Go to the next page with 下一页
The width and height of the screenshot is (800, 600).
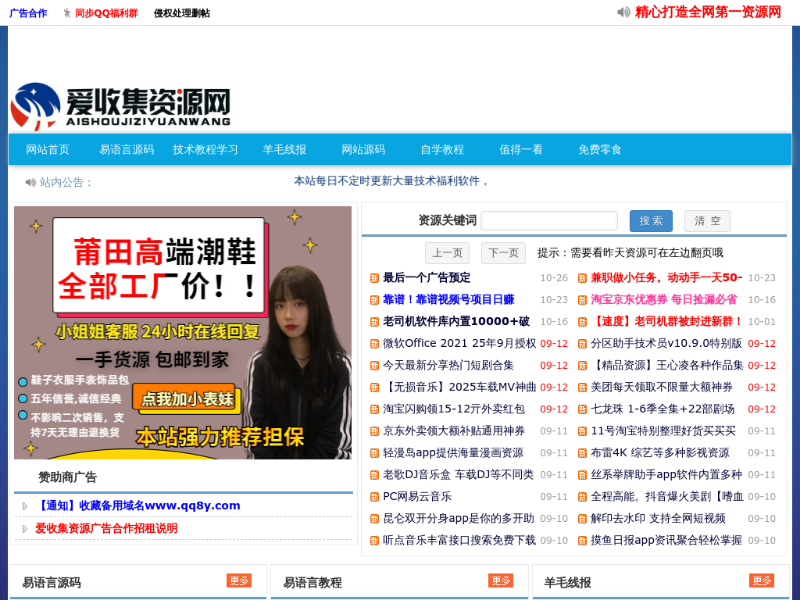click(503, 253)
